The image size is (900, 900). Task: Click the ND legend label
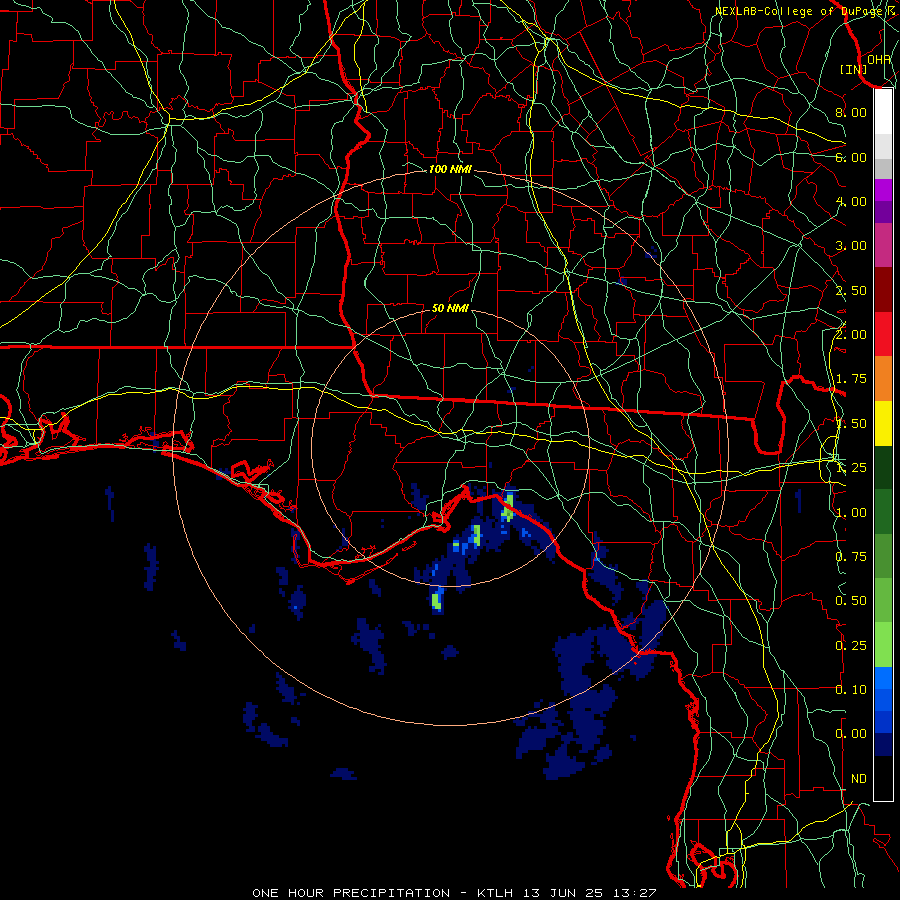[x=859, y=779]
